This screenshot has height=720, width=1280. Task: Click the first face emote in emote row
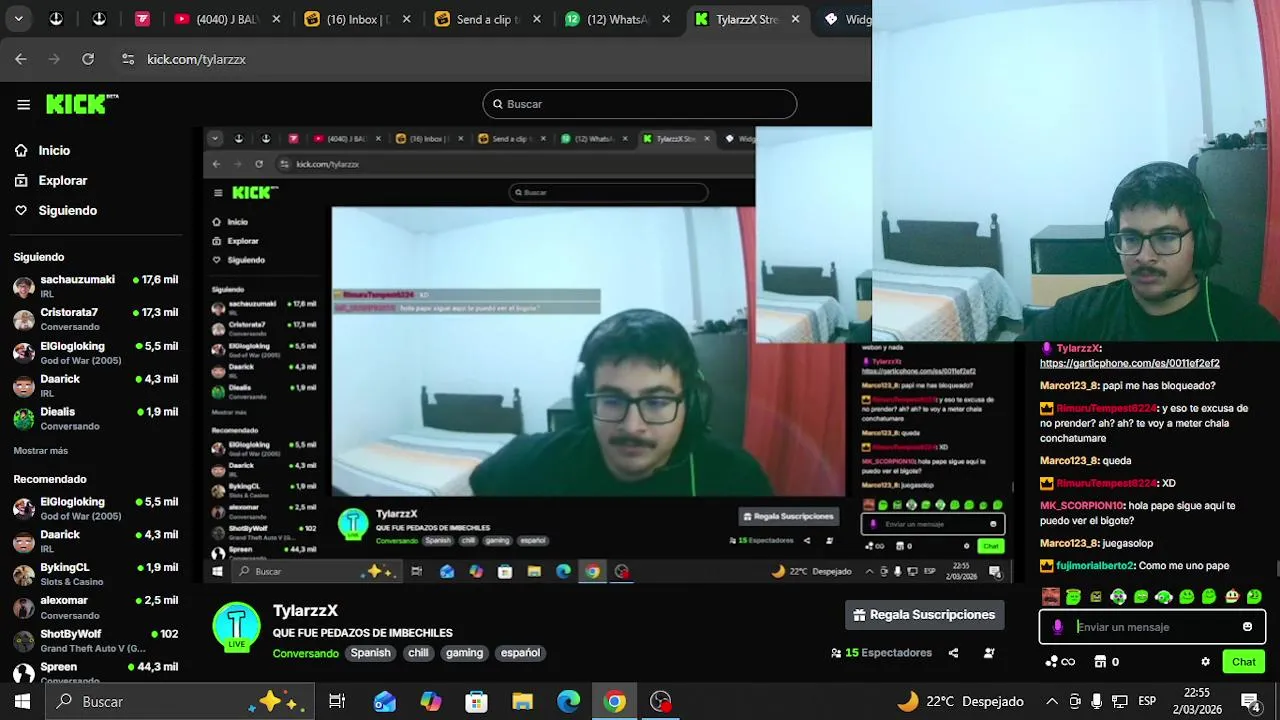(1050, 597)
